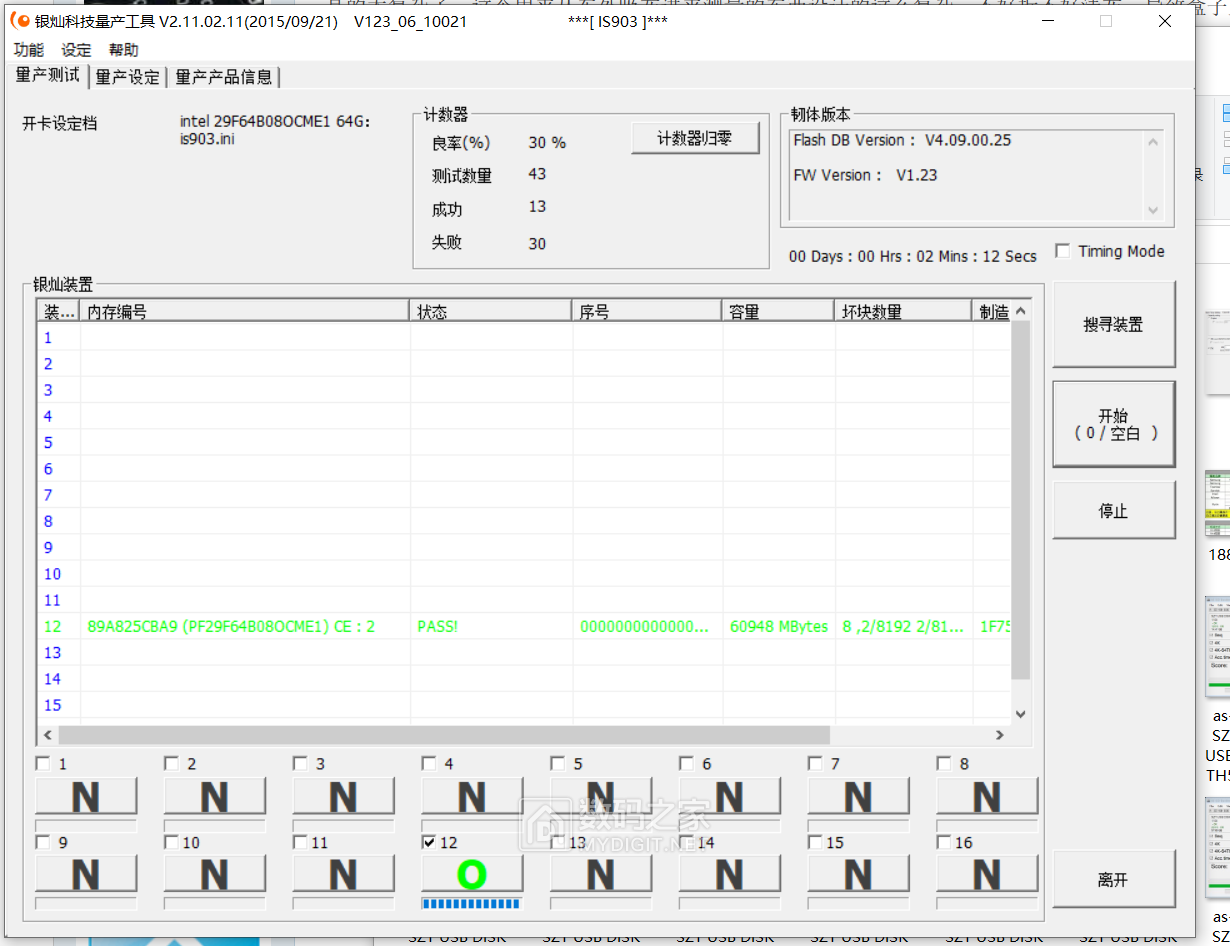
Task: Click the N status icon for port 1
Action: pos(86,797)
